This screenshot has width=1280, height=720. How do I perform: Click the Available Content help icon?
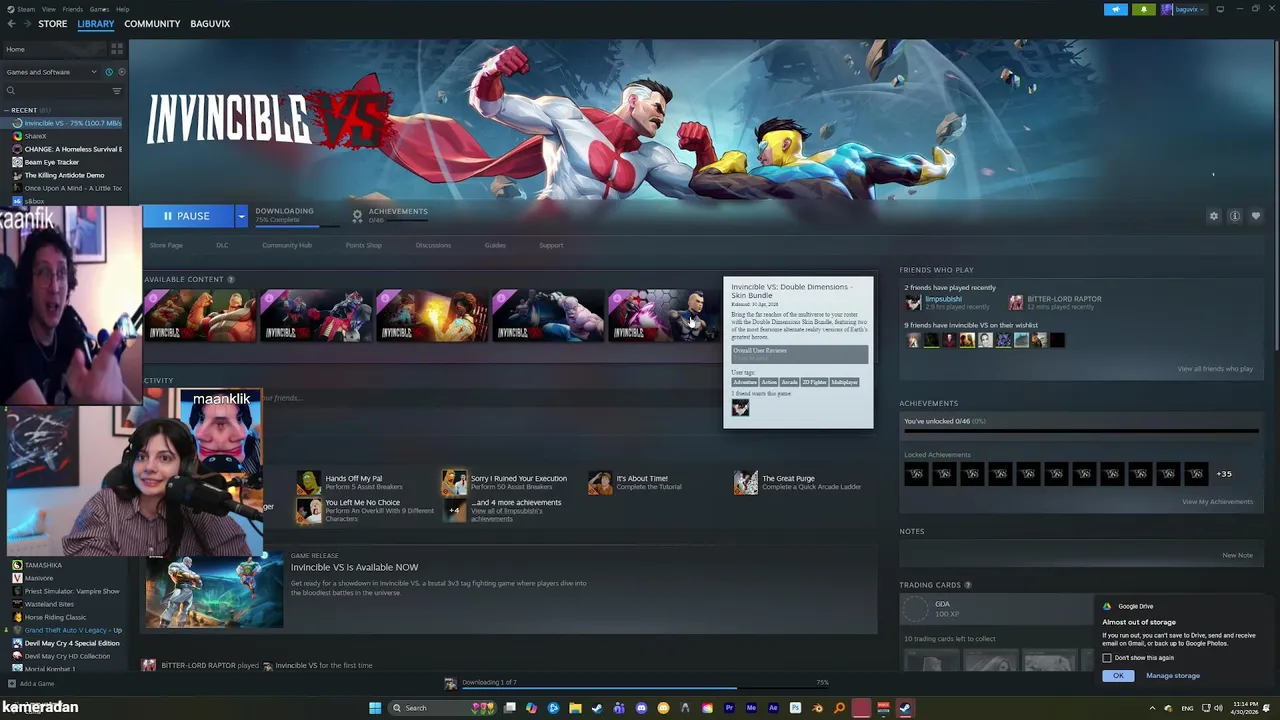pyautogui.click(x=231, y=280)
